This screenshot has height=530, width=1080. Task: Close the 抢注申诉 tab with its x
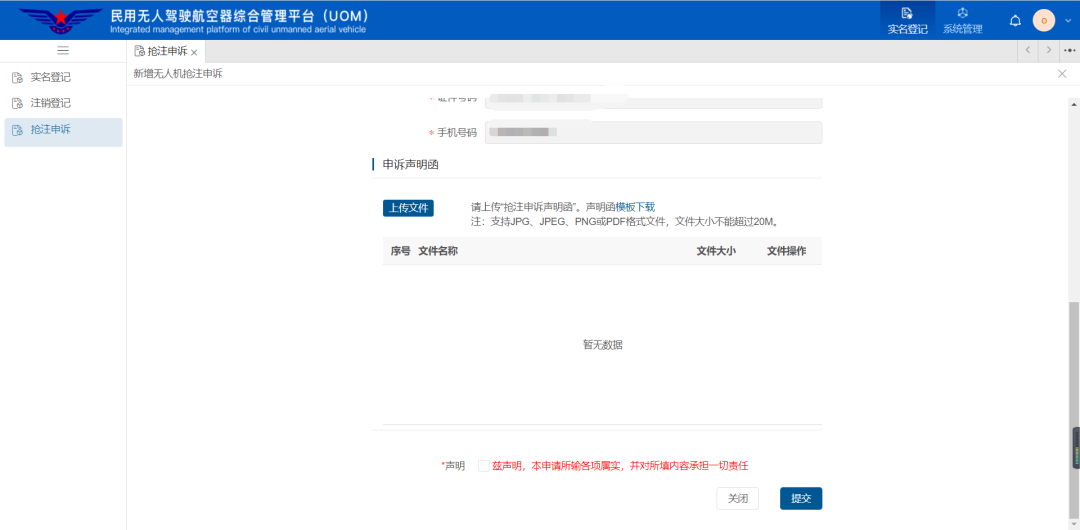194,52
